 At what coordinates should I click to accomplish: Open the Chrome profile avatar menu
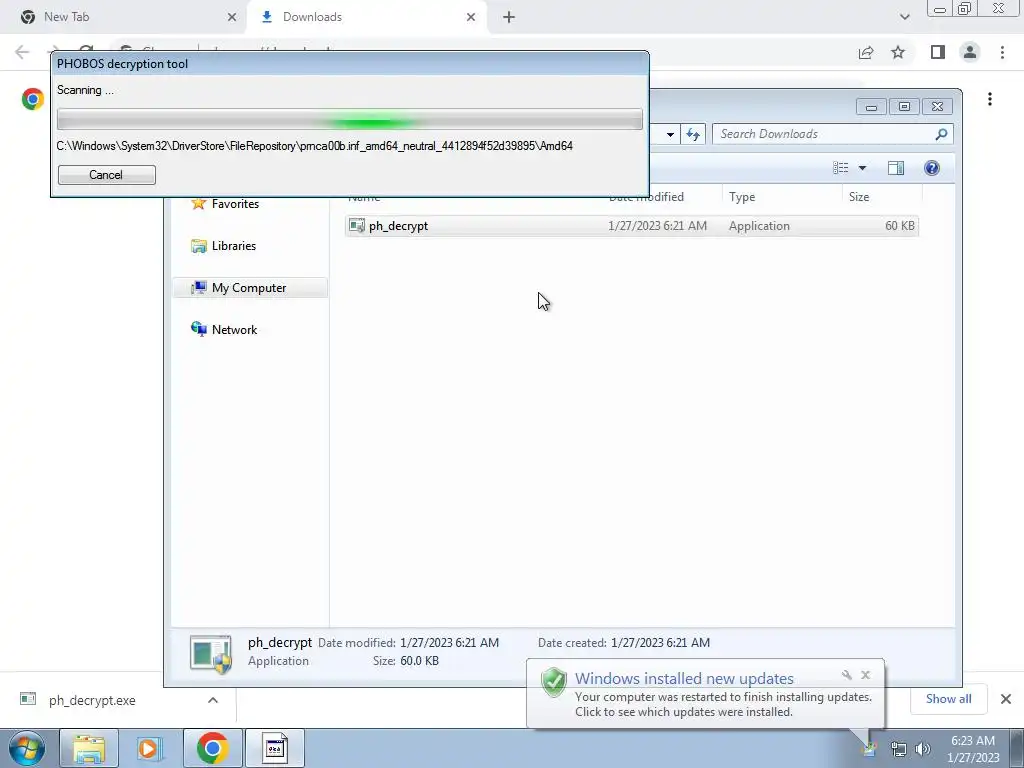(x=970, y=52)
